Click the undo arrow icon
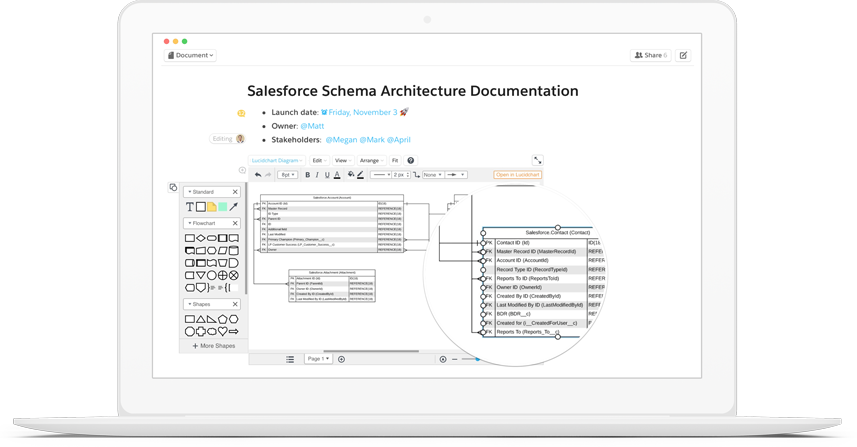Viewport: 857px width, 447px height. coord(258,175)
